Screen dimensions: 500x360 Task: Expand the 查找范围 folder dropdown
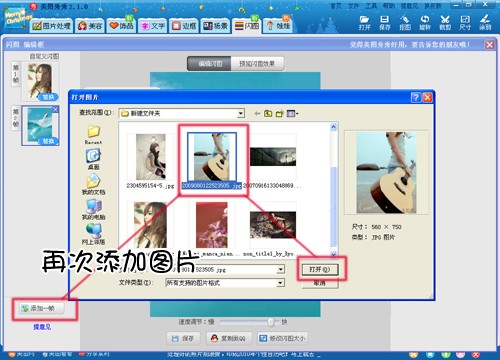[x=240, y=114]
